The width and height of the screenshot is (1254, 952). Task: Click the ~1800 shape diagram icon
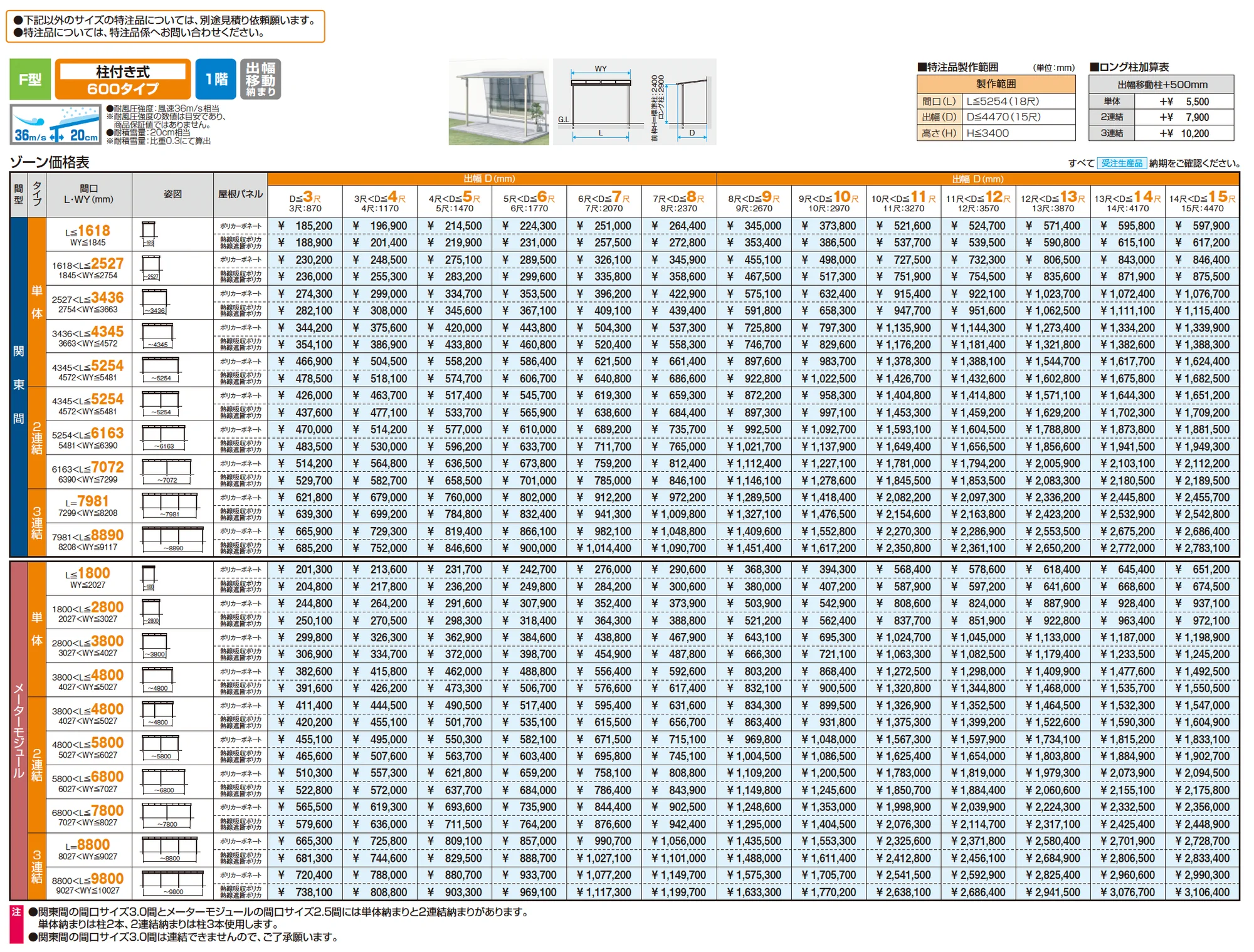[x=149, y=578]
